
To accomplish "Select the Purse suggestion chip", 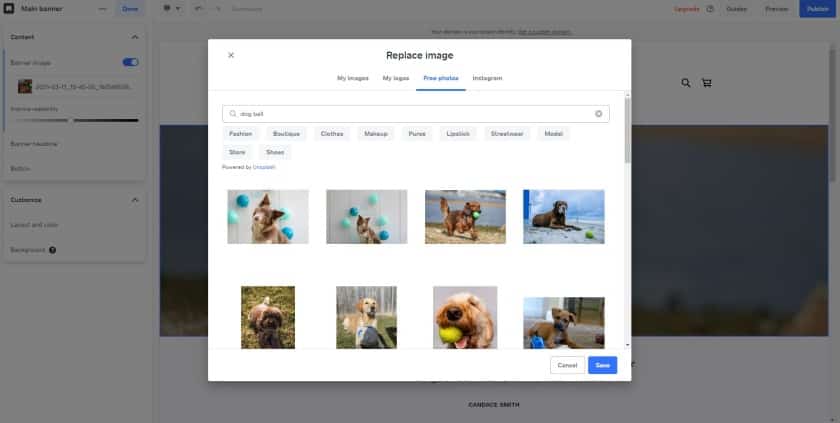I will pyautogui.click(x=417, y=134).
